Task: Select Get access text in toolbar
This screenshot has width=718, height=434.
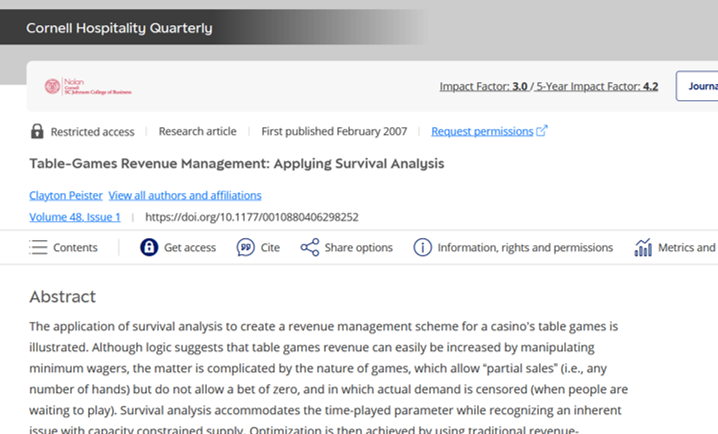Action: 190,247
